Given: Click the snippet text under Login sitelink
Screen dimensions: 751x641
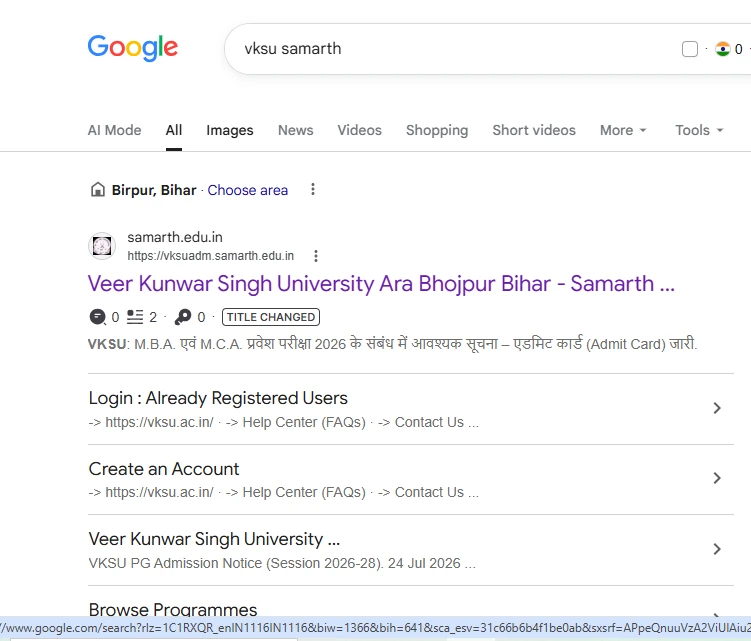Looking at the screenshot, I should tap(284, 422).
